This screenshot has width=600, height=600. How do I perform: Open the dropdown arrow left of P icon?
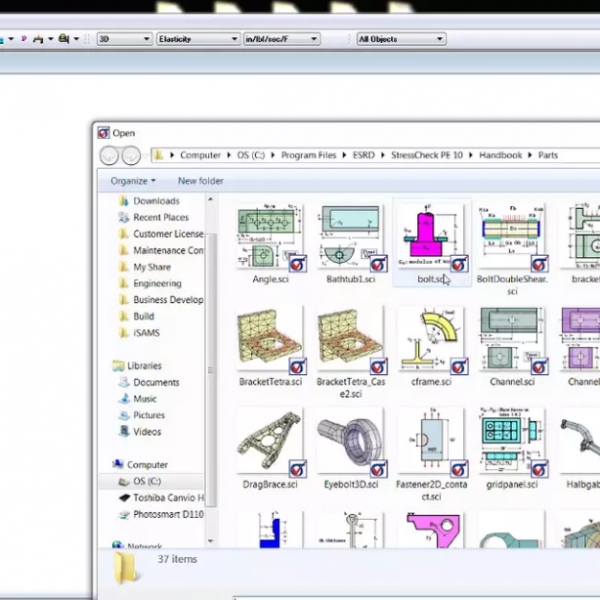click(x=11, y=39)
